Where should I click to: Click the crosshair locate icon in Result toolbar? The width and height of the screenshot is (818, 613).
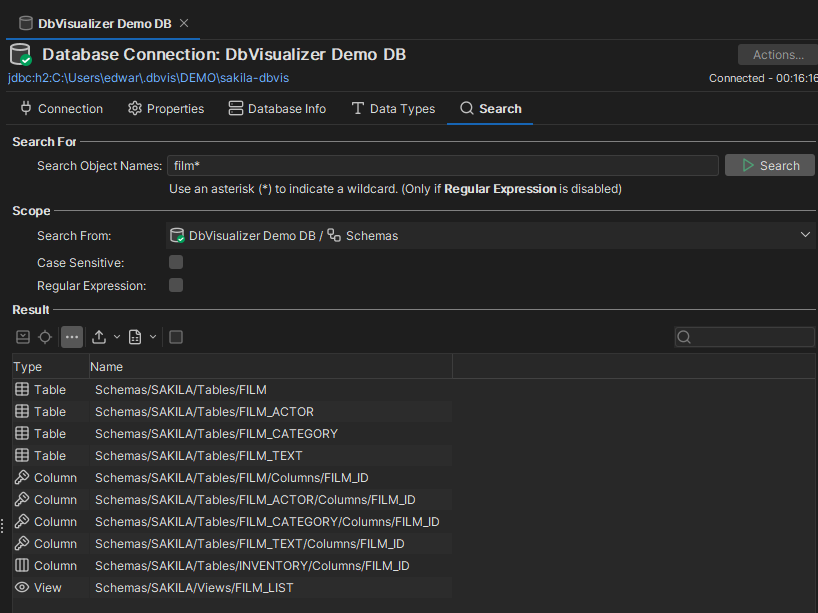45,337
